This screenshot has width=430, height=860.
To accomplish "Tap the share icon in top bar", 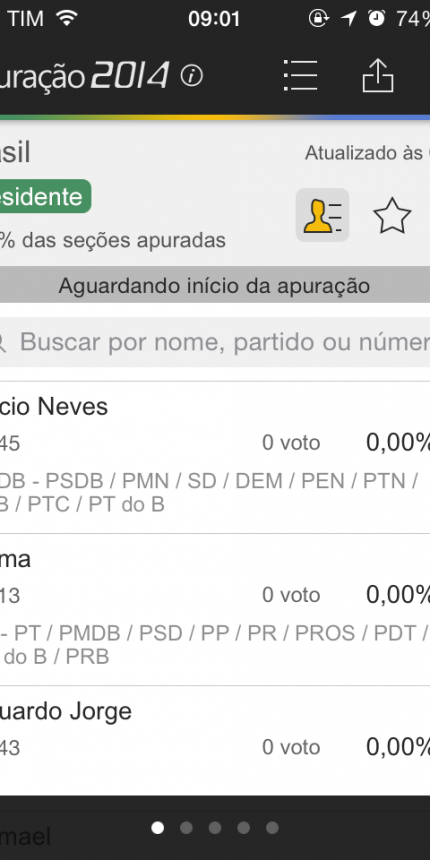I will [378, 75].
